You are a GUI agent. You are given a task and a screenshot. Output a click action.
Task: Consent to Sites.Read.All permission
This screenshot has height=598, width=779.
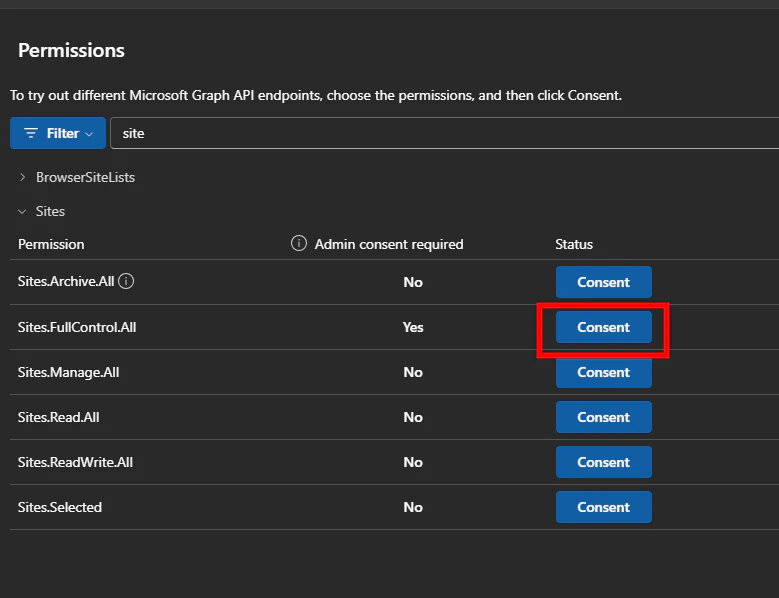[x=604, y=417]
